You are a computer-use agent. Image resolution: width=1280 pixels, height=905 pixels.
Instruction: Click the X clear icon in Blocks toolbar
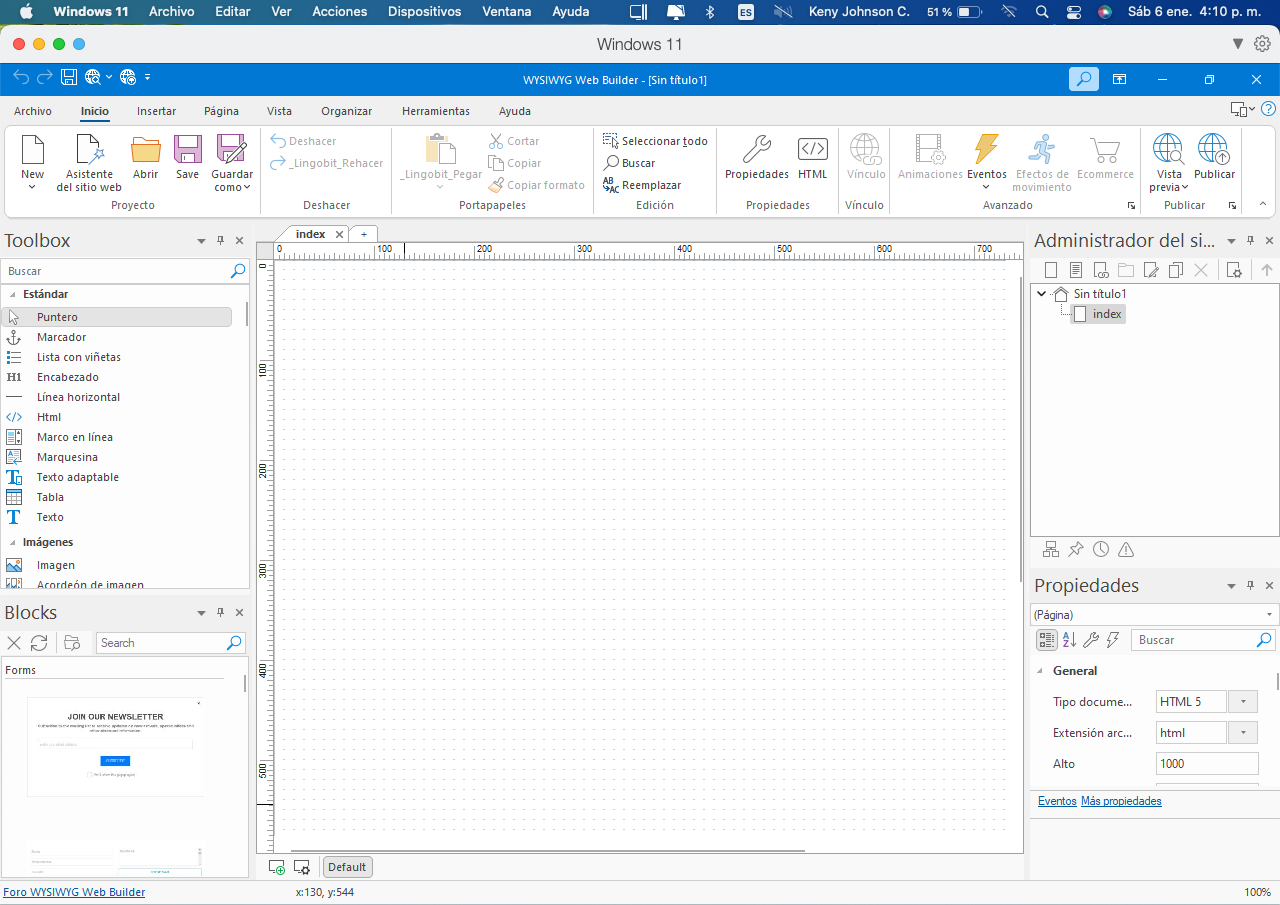tap(14, 643)
